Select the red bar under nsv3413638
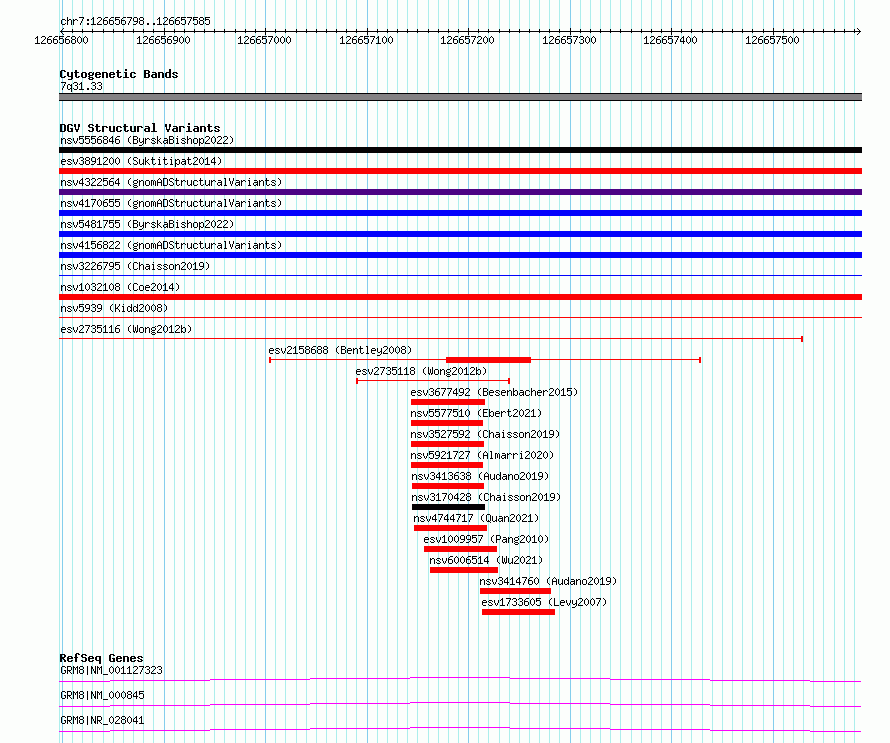 (x=448, y=486)
